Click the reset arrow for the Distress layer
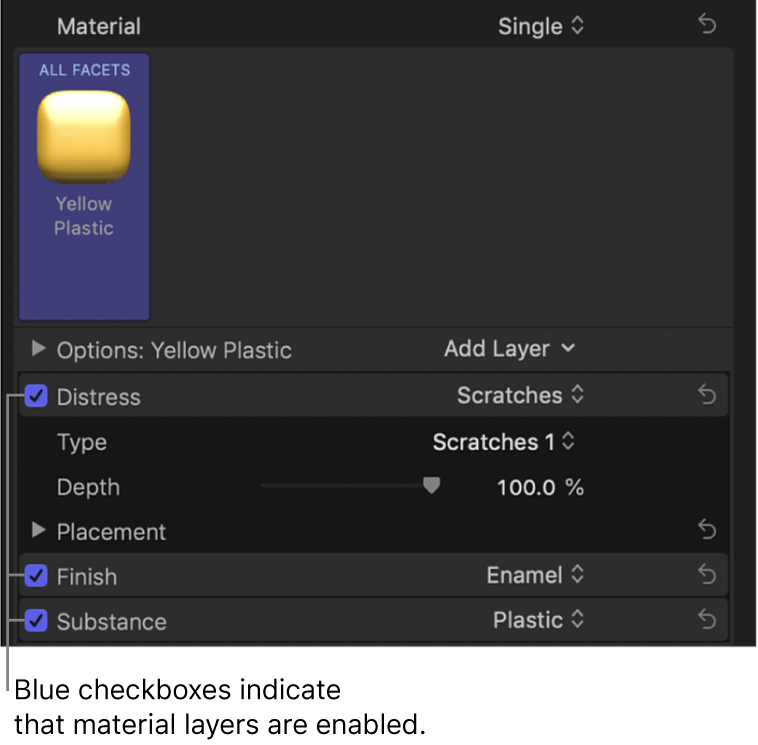 click(x=707, y=396)
